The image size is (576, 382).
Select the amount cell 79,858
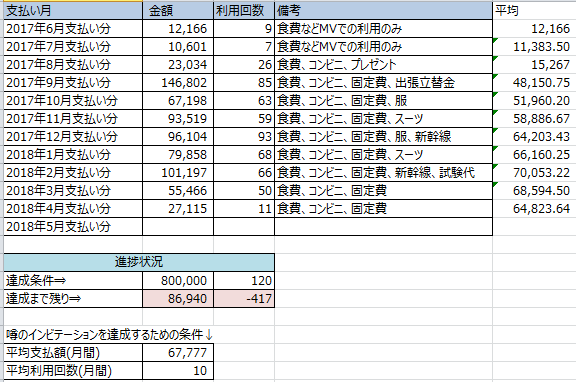coord(178,155)
